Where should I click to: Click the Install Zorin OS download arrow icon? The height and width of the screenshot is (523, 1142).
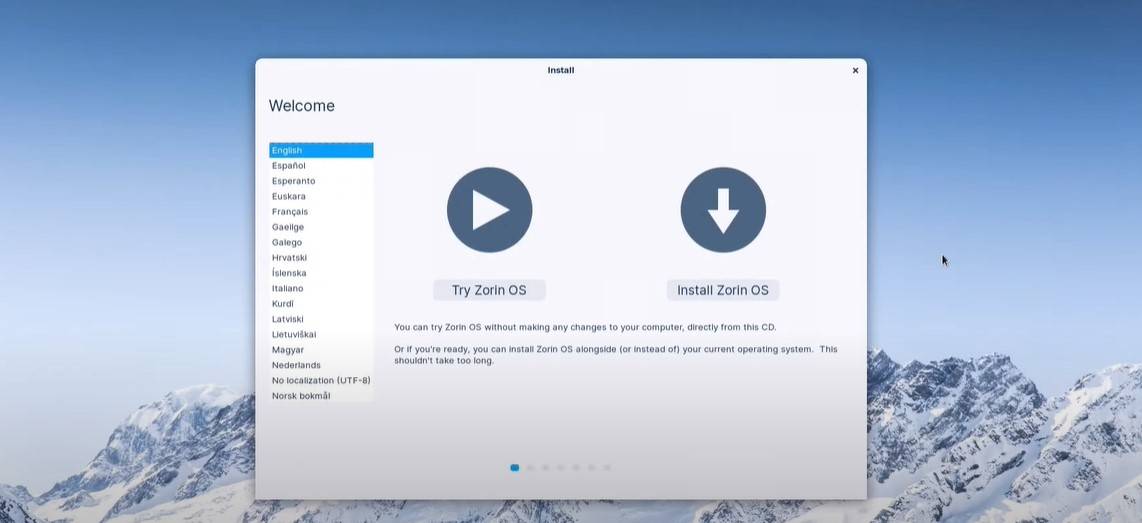(x=723, y=210)
